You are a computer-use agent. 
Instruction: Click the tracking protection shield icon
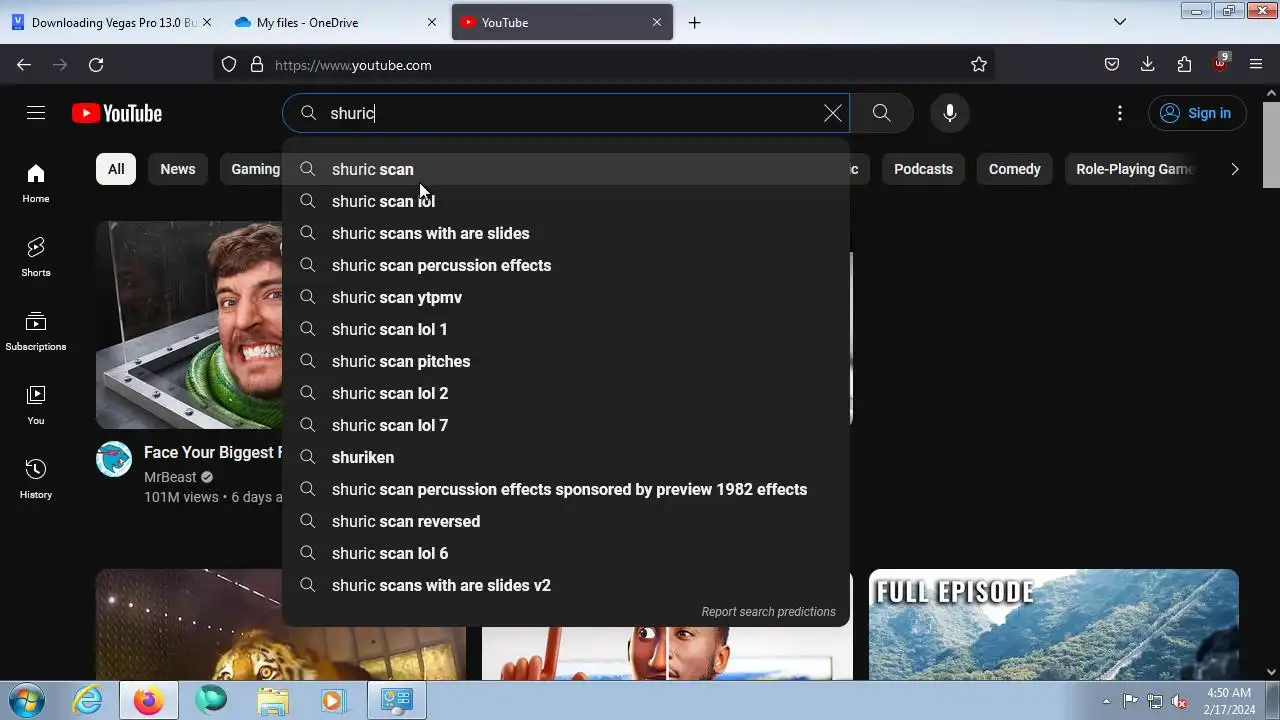pos(229,64)
